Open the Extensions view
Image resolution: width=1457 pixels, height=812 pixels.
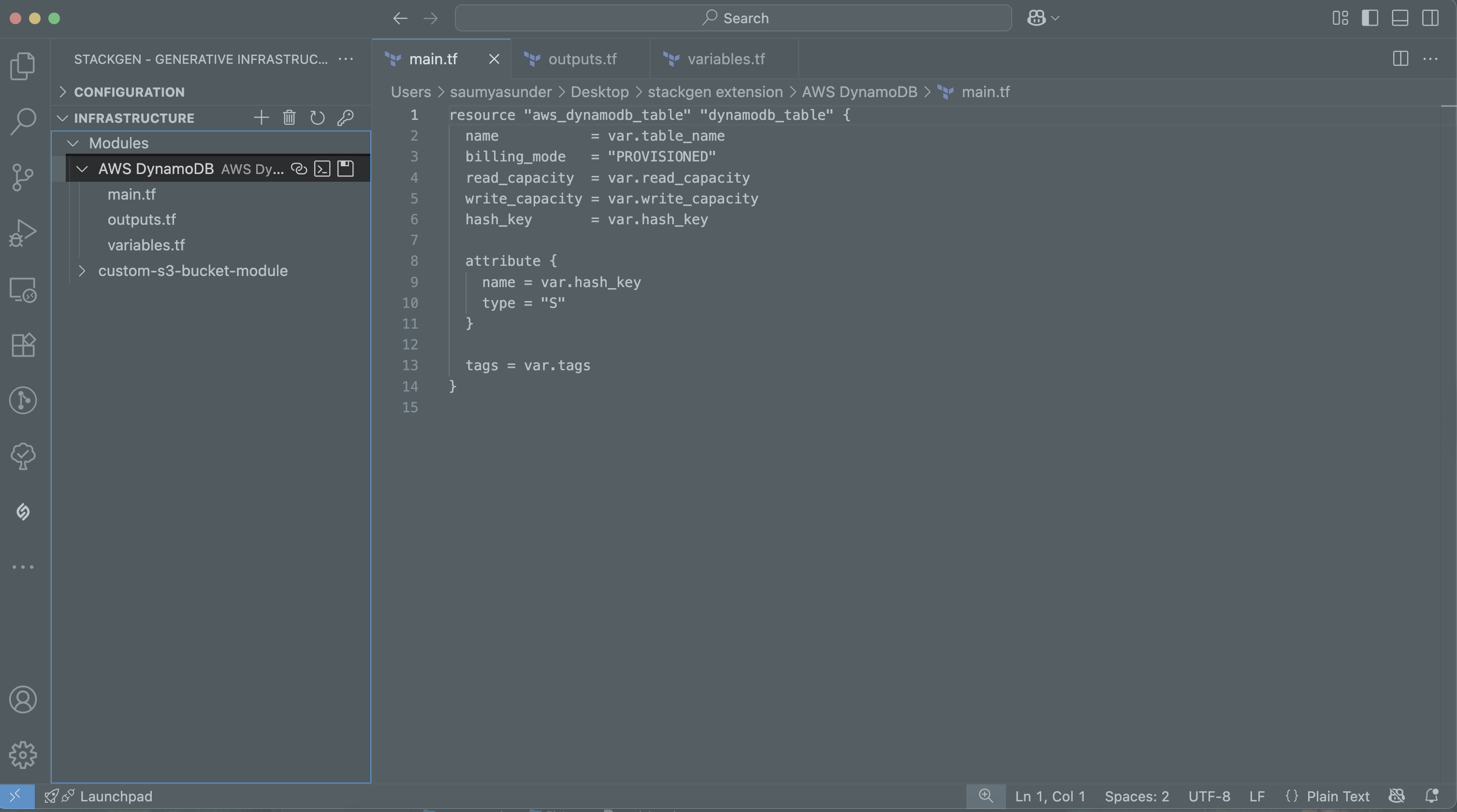(23, 344)
